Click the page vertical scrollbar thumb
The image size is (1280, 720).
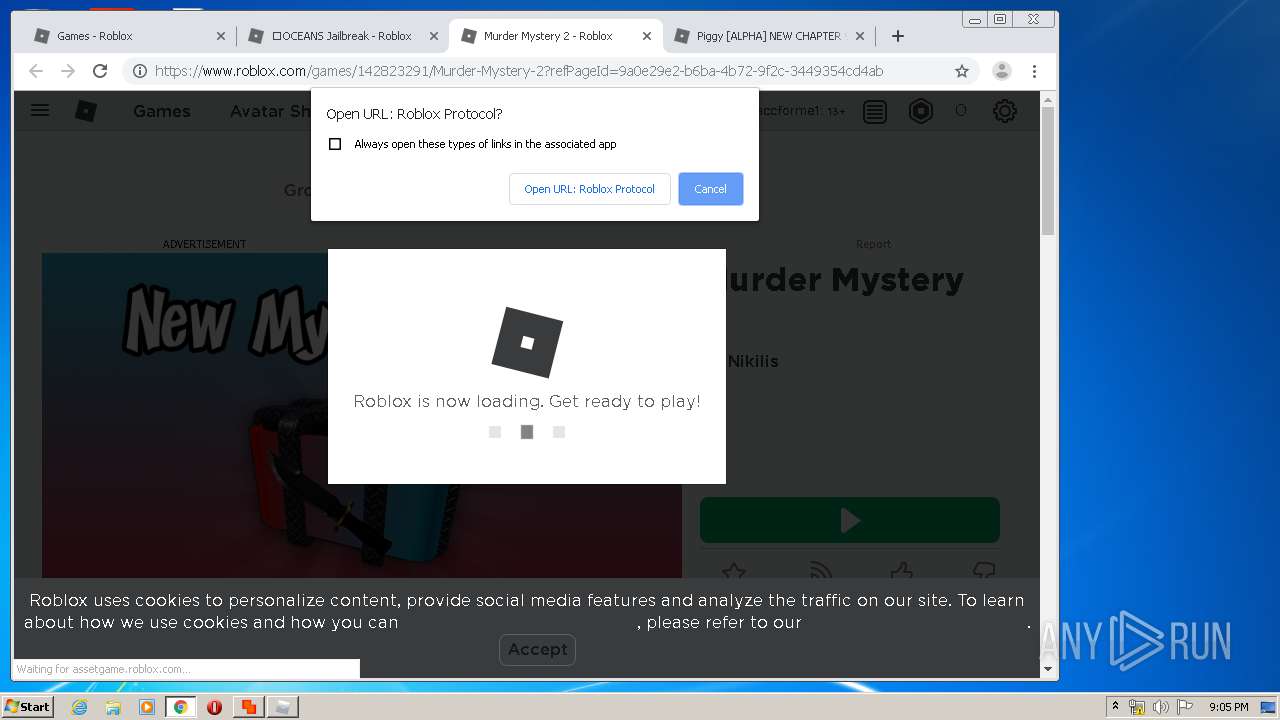tap(1048, 170)
